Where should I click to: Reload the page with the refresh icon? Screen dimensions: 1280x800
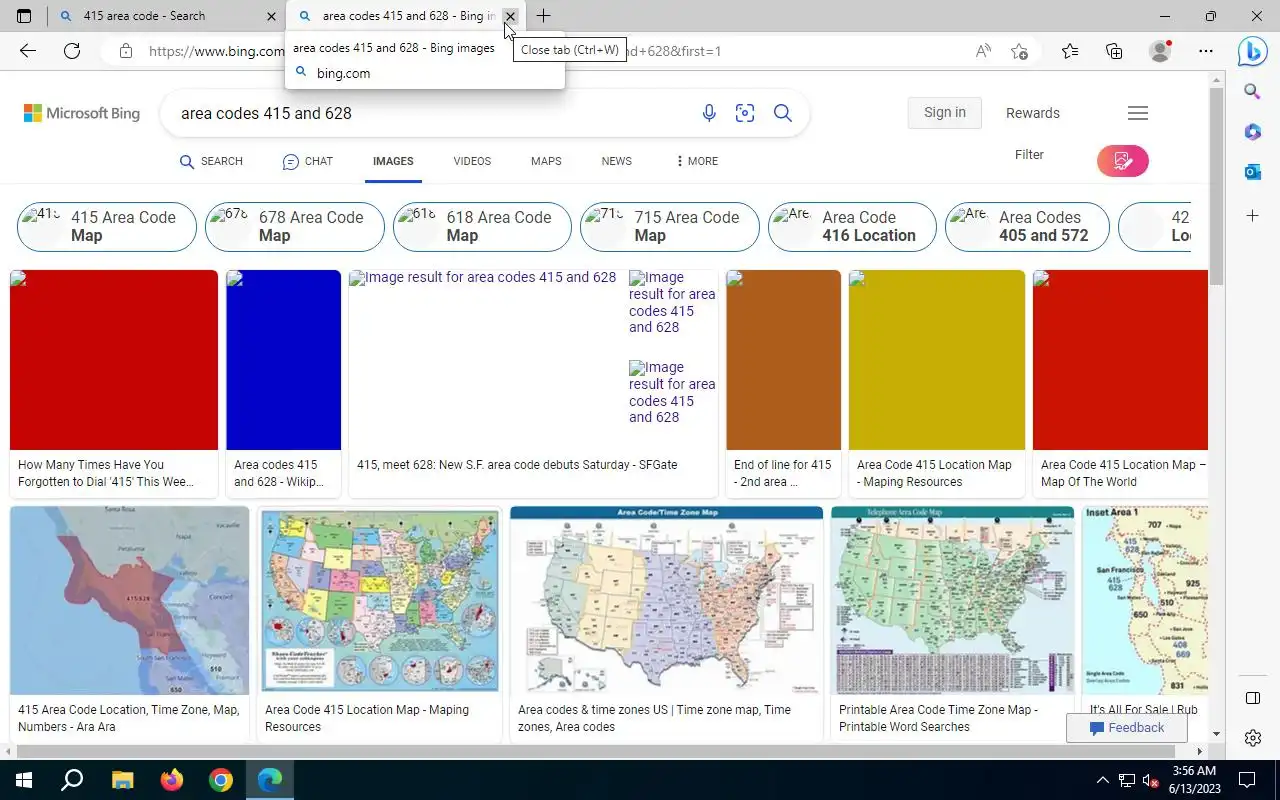(x=72, y=51)
